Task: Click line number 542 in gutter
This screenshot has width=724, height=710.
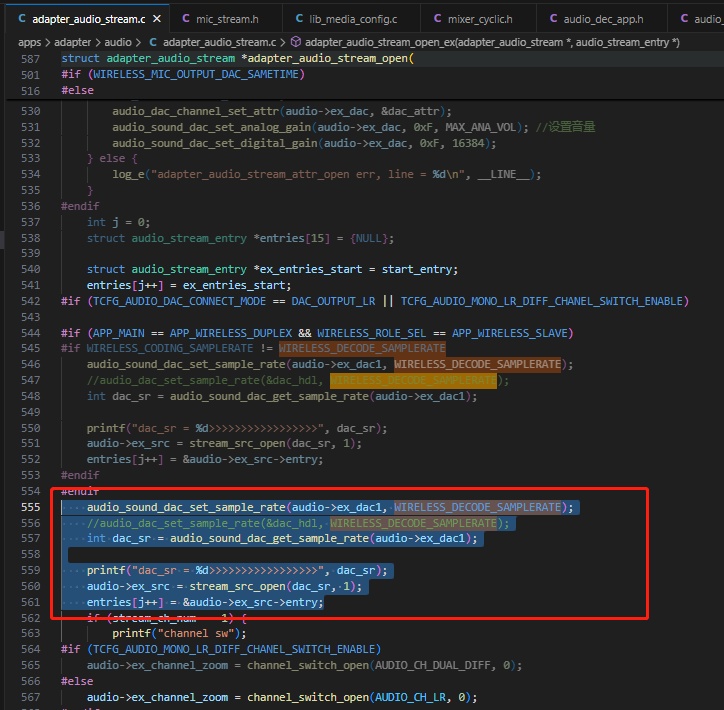Action: [30, 301]
